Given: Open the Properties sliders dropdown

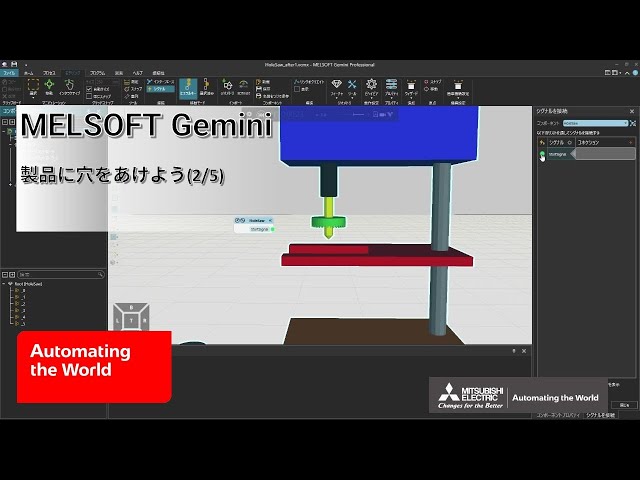Looking at the screenshot, I should pyautogui.click(x=391, y=88).
